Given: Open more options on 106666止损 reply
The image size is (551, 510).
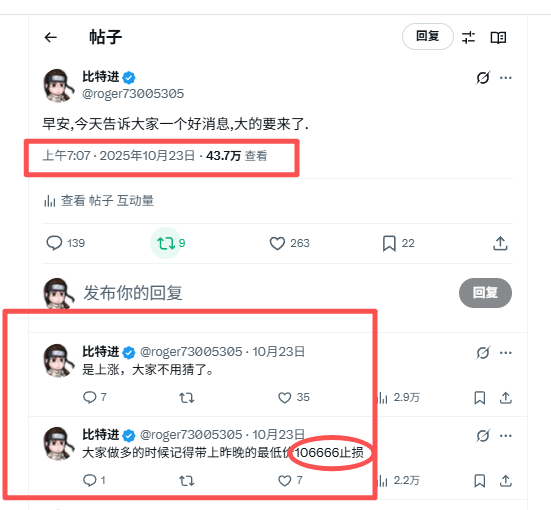Looking at the screenshot, I should click(506, 435).
